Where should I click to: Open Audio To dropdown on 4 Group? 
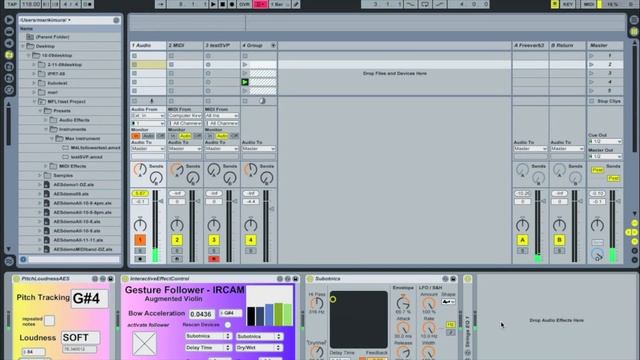click(259, 149)
